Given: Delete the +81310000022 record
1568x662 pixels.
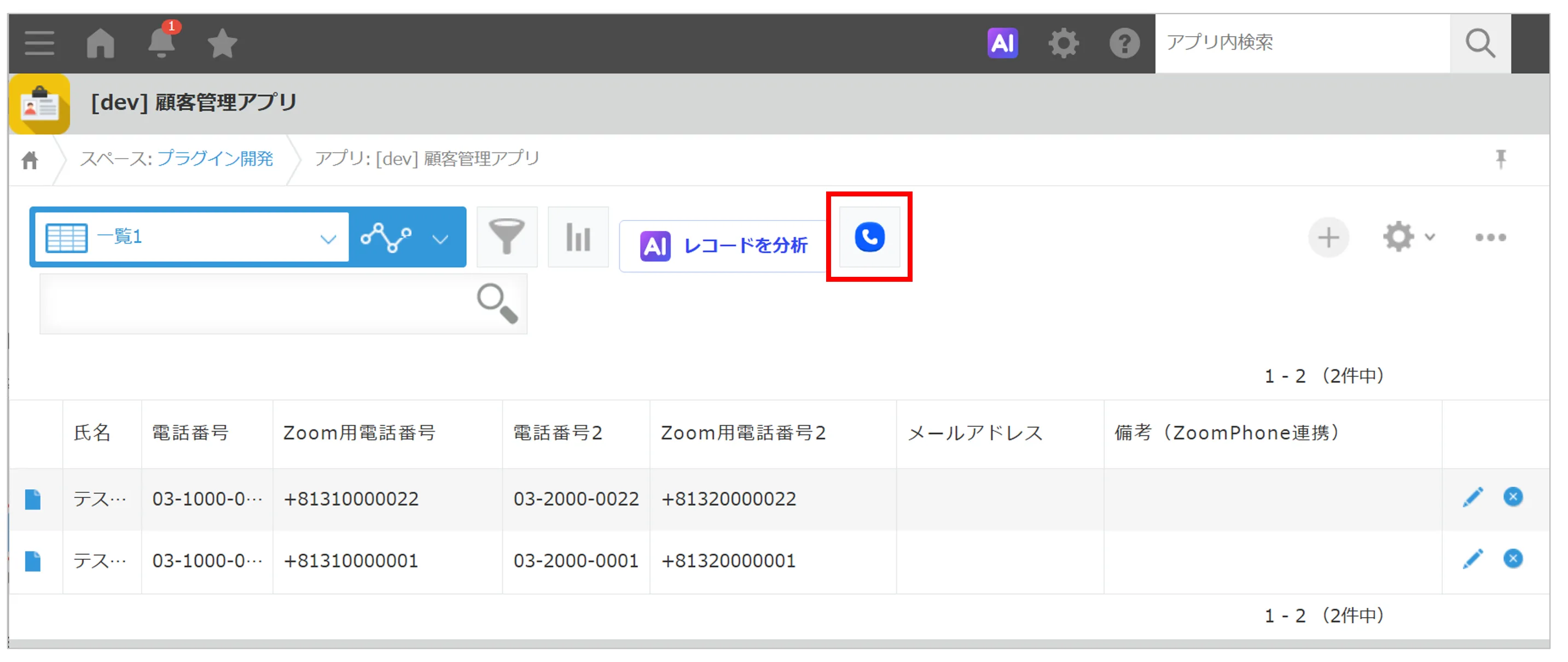Looking at the screenshot, I should 1512,497.
